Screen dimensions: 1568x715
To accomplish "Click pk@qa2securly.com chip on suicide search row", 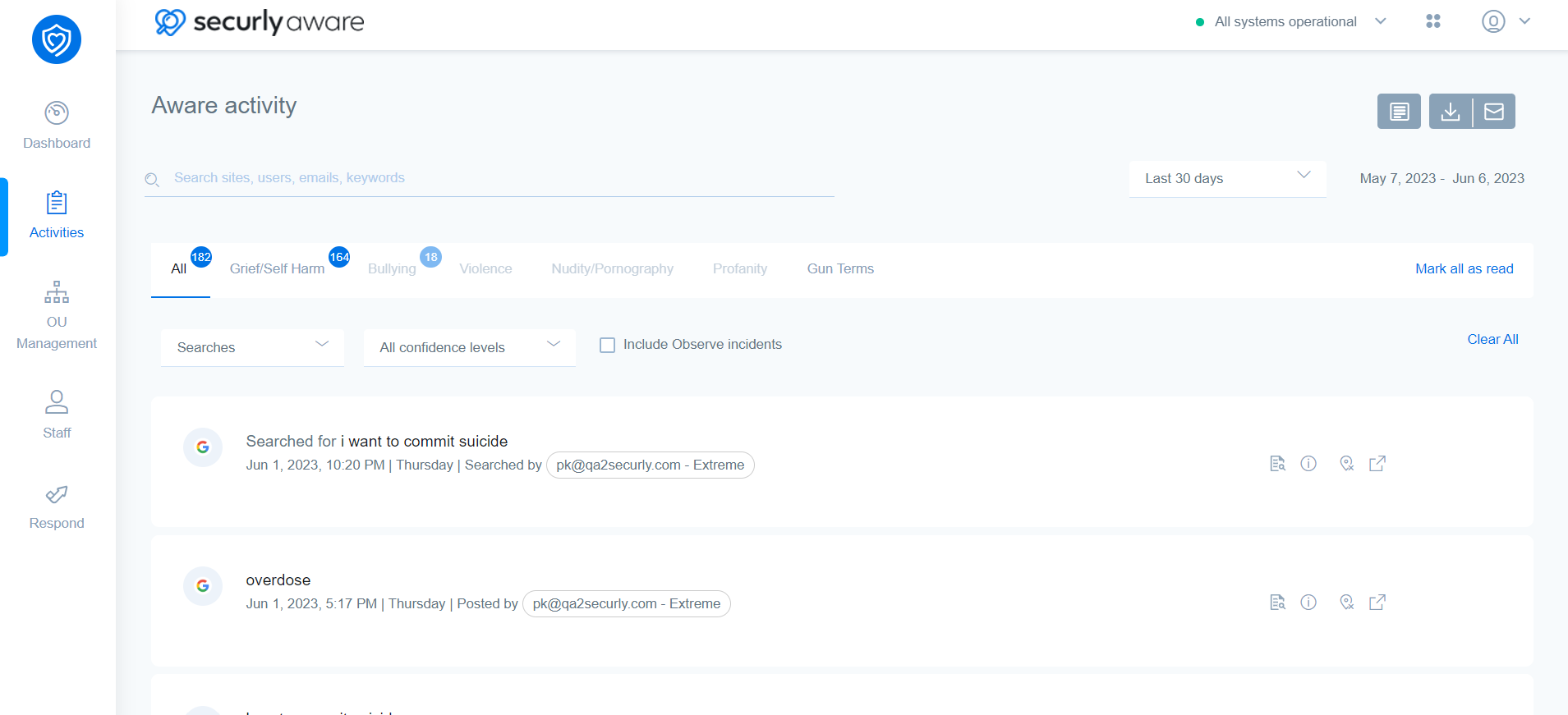I will point(650,465).
